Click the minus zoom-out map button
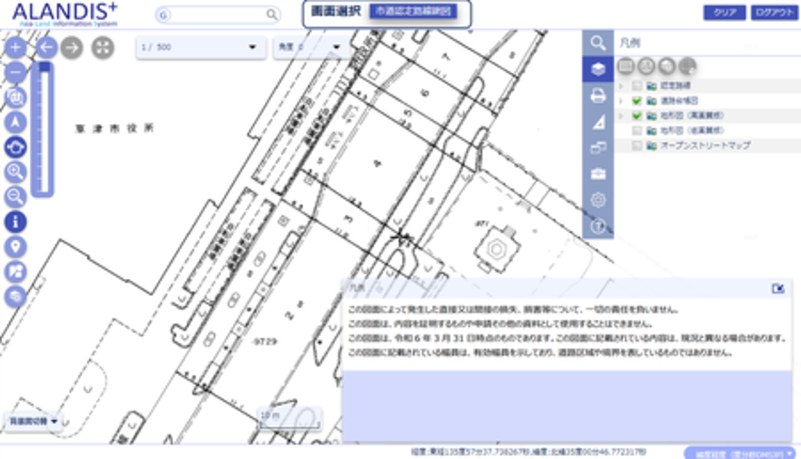This screenshot has height=459, width=801. [15, 73]
